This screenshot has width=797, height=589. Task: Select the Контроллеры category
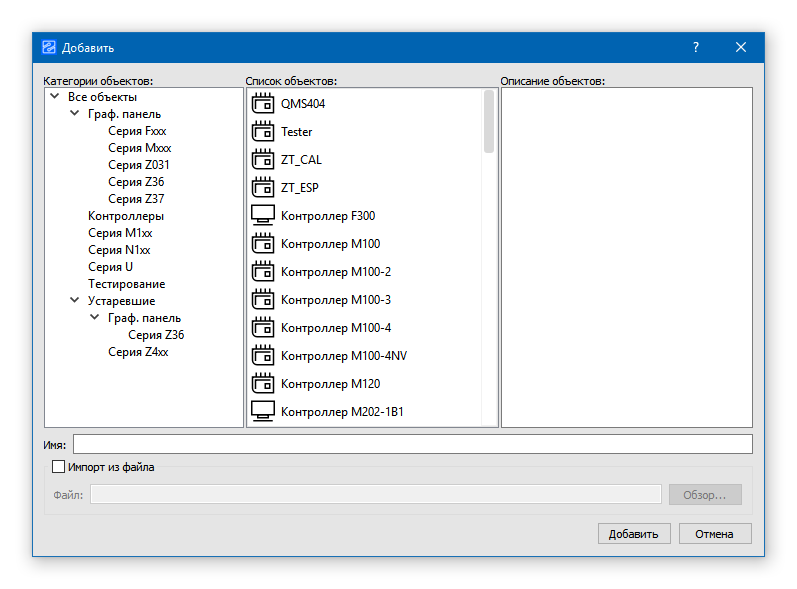pyautogui.click(x=126, y=216)
